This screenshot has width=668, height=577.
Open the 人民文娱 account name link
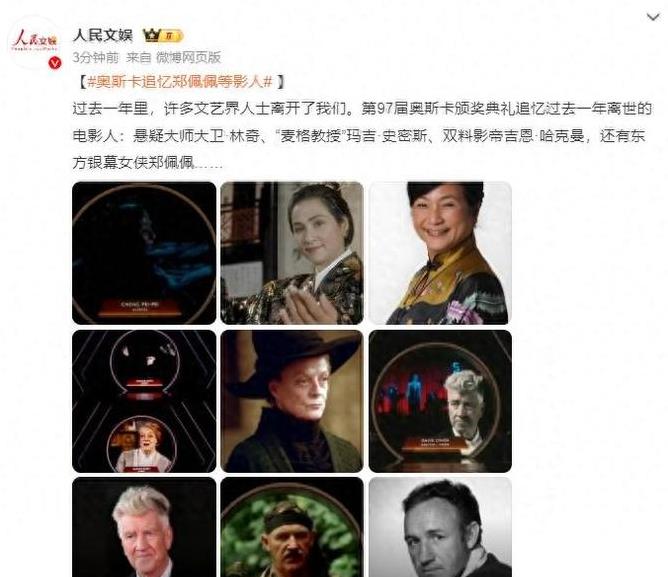coord(103,35)
